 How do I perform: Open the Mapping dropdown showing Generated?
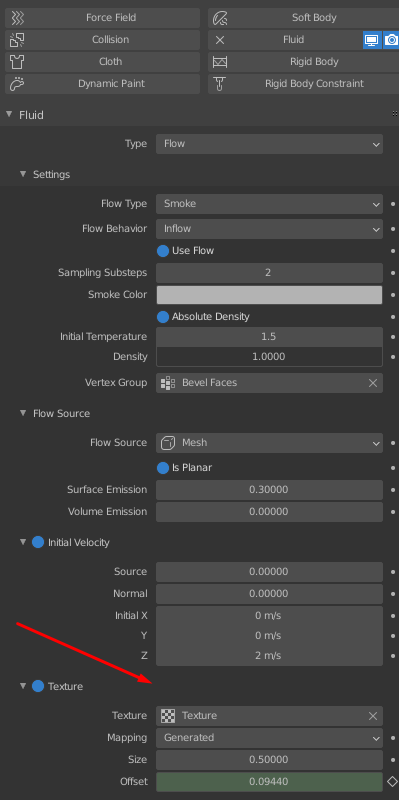click(x=269, y=738)
